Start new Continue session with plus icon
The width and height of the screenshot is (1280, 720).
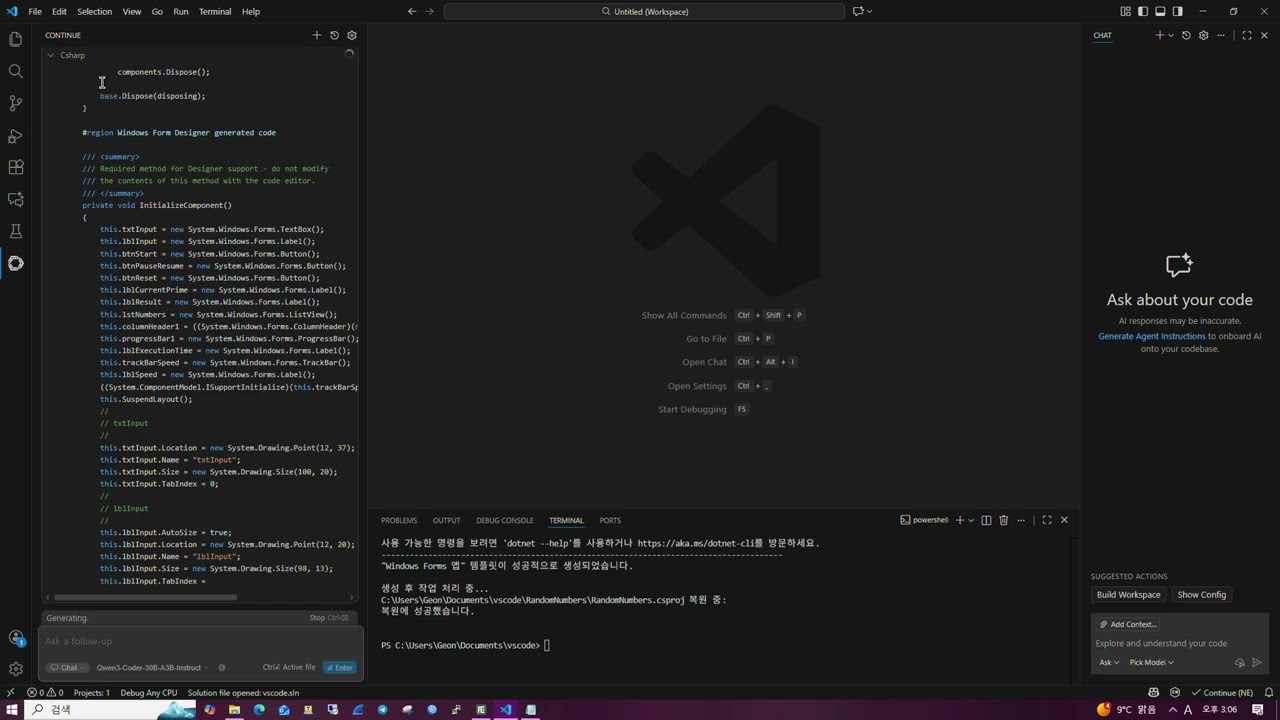point(317,35)
